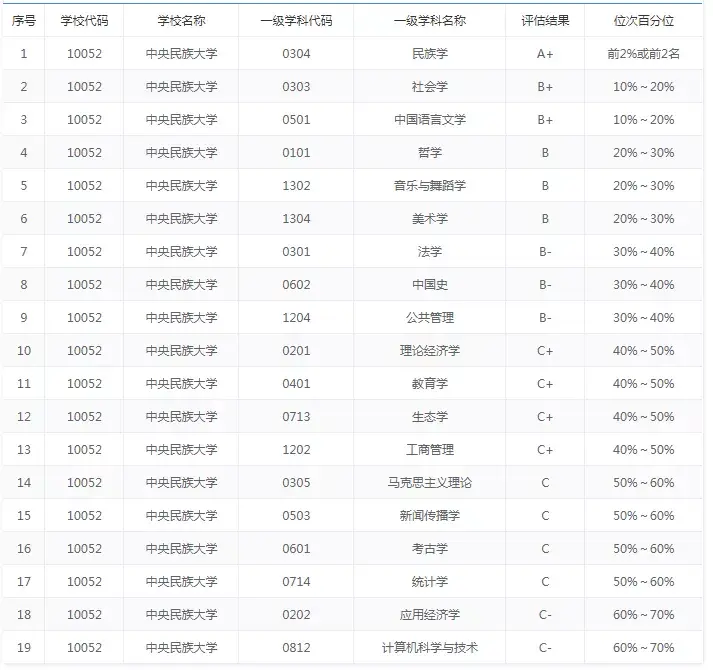The width and height of the screenshot is (713, 670).
Task: Click discipline code 0714
Action: (296, 581)
